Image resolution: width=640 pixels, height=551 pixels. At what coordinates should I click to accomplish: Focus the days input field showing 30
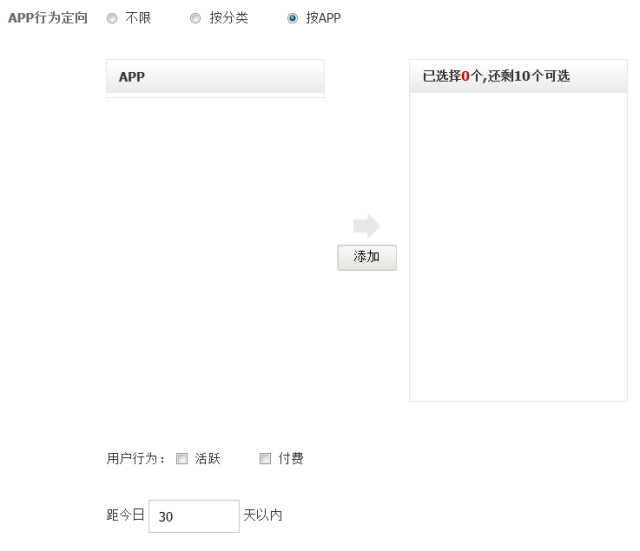(x=194, y=517)
